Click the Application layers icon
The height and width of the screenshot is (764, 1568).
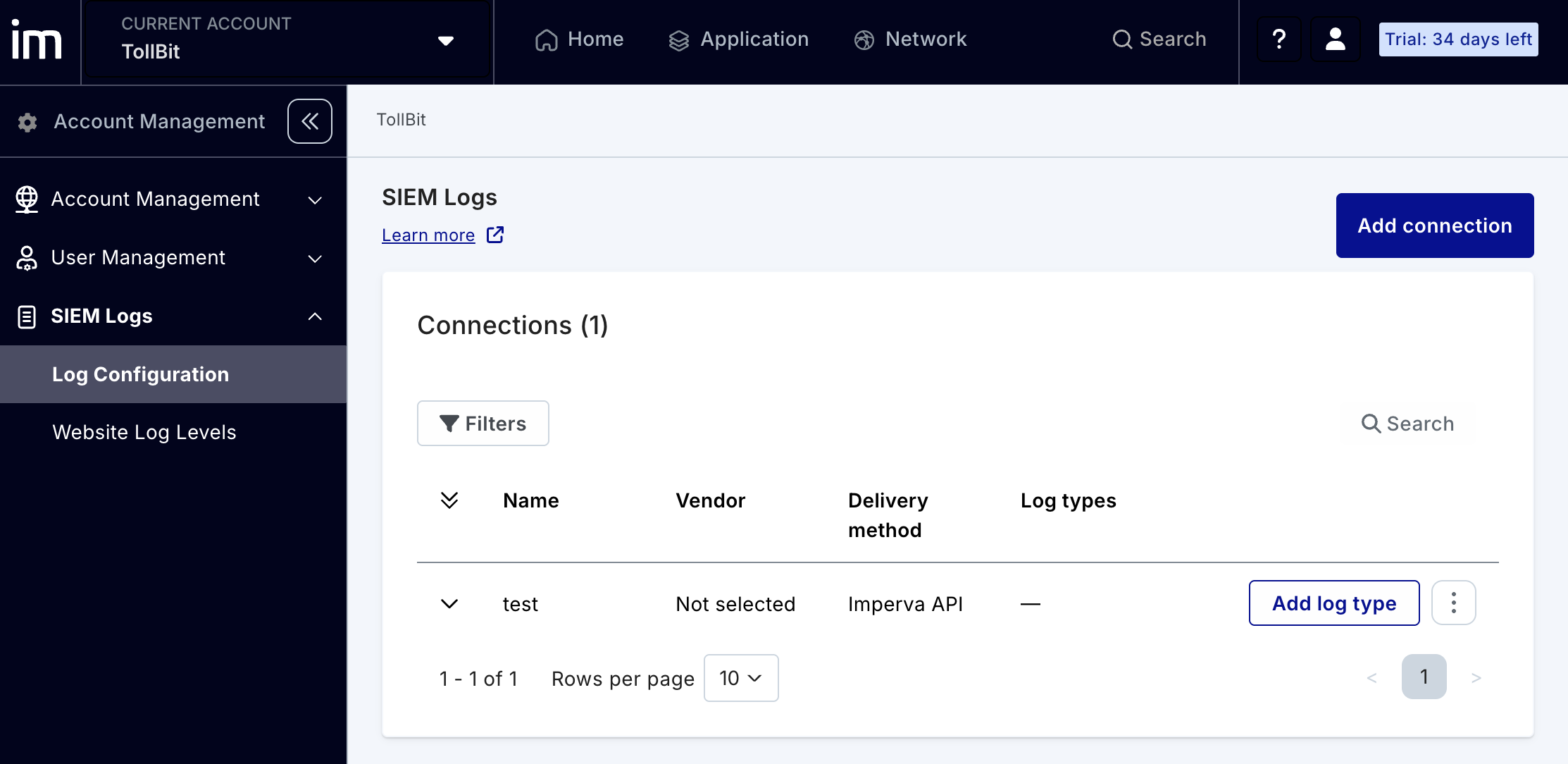point(678,39)
